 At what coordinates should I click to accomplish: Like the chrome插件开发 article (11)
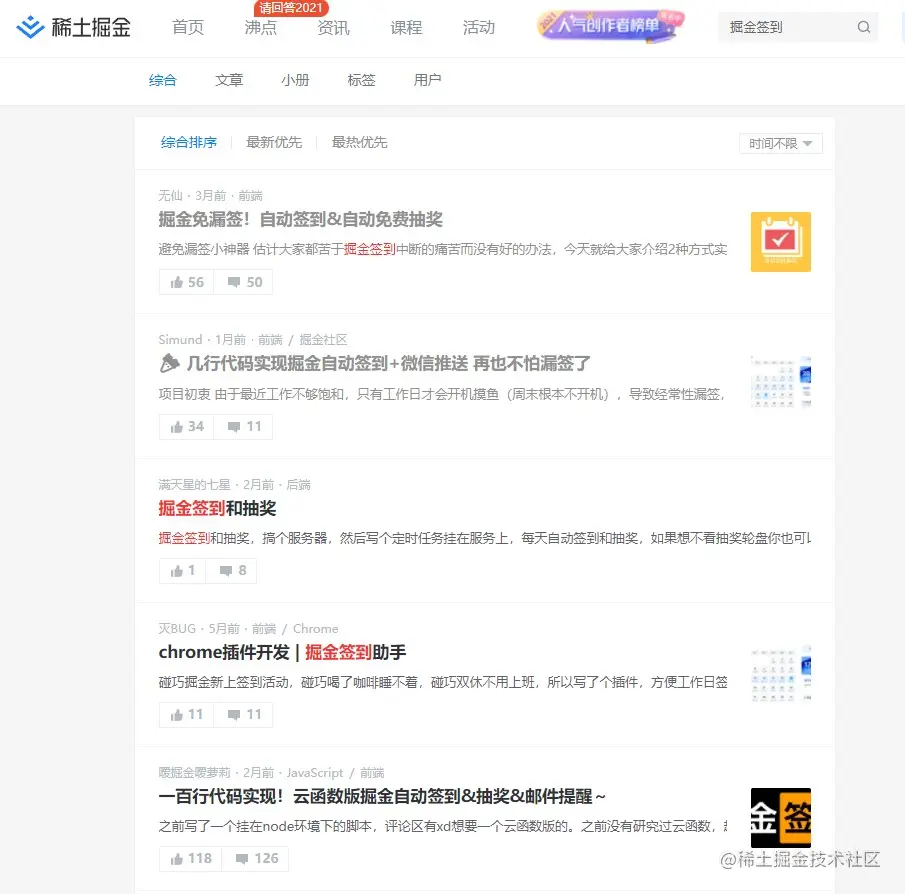coord(186,715)
